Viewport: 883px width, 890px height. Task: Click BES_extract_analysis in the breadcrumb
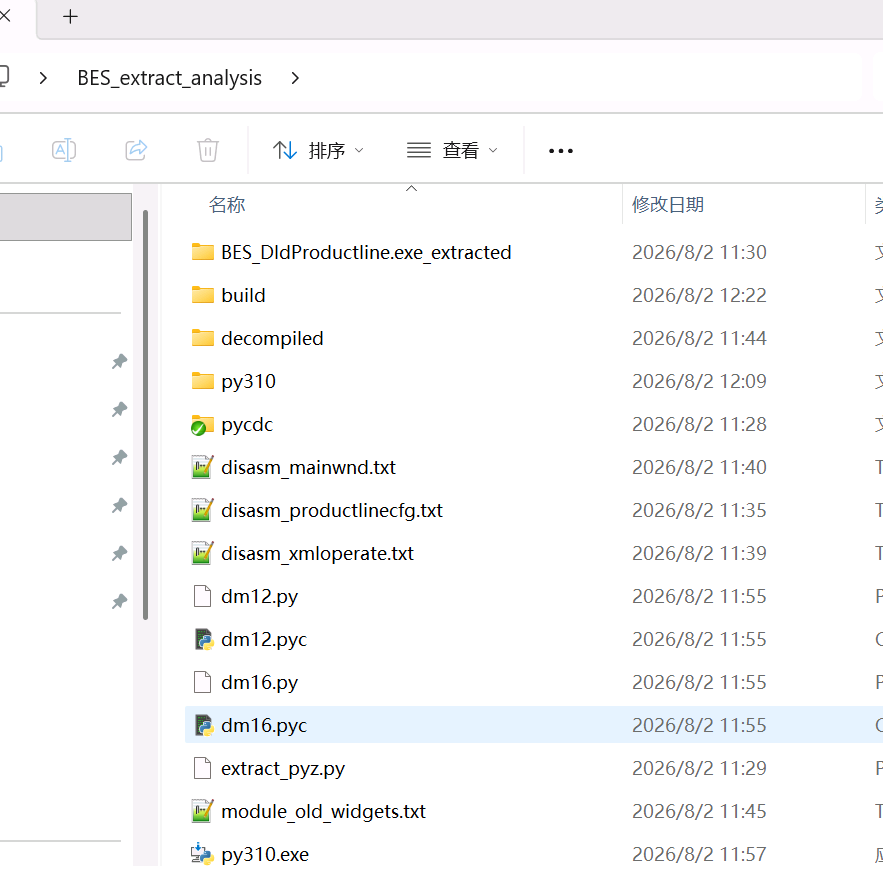170,78
